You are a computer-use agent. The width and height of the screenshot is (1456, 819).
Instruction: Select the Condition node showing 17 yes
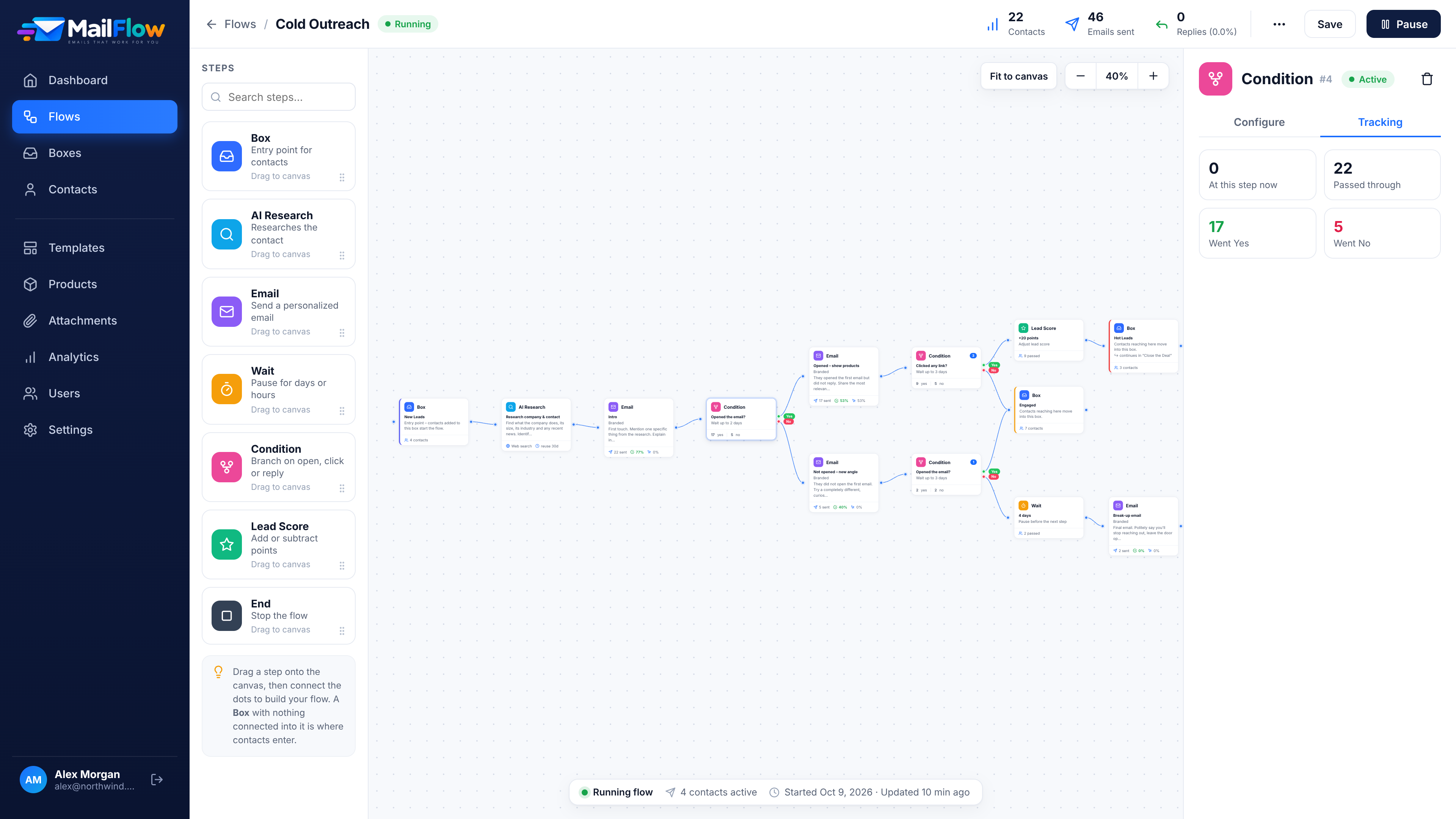tap(741, 419)
